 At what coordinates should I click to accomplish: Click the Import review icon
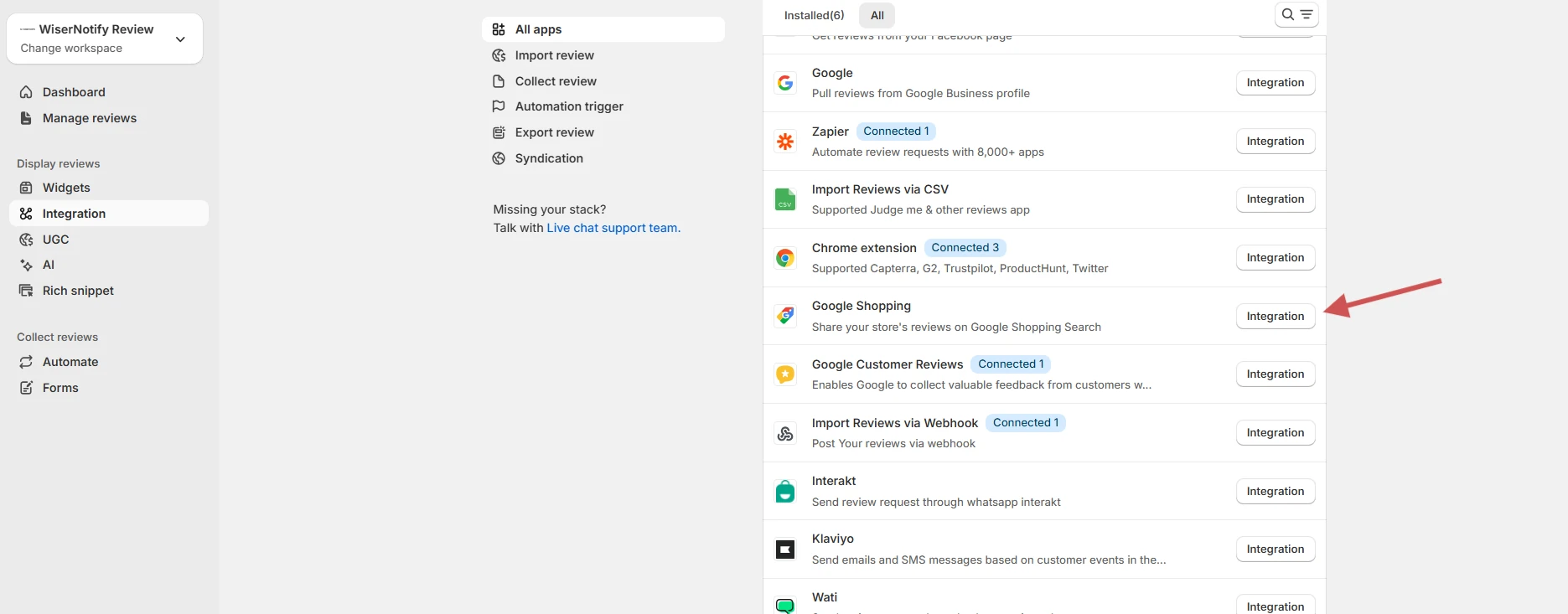(499, 55)
